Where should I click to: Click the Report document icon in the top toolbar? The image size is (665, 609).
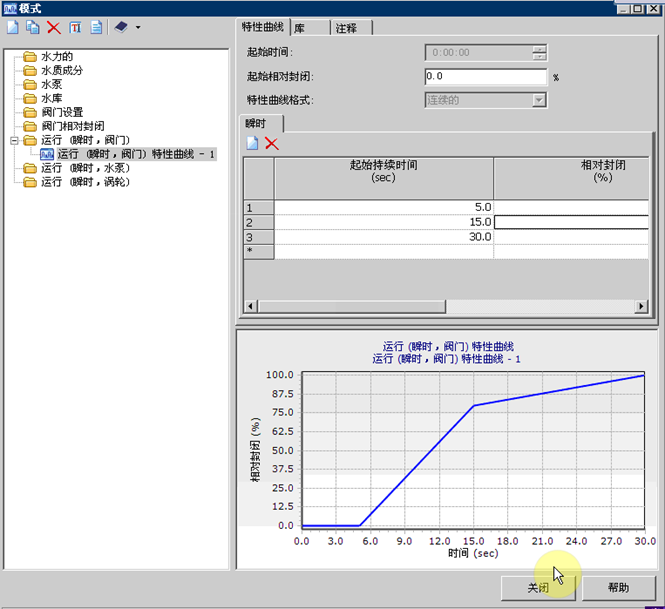(96, 28)
